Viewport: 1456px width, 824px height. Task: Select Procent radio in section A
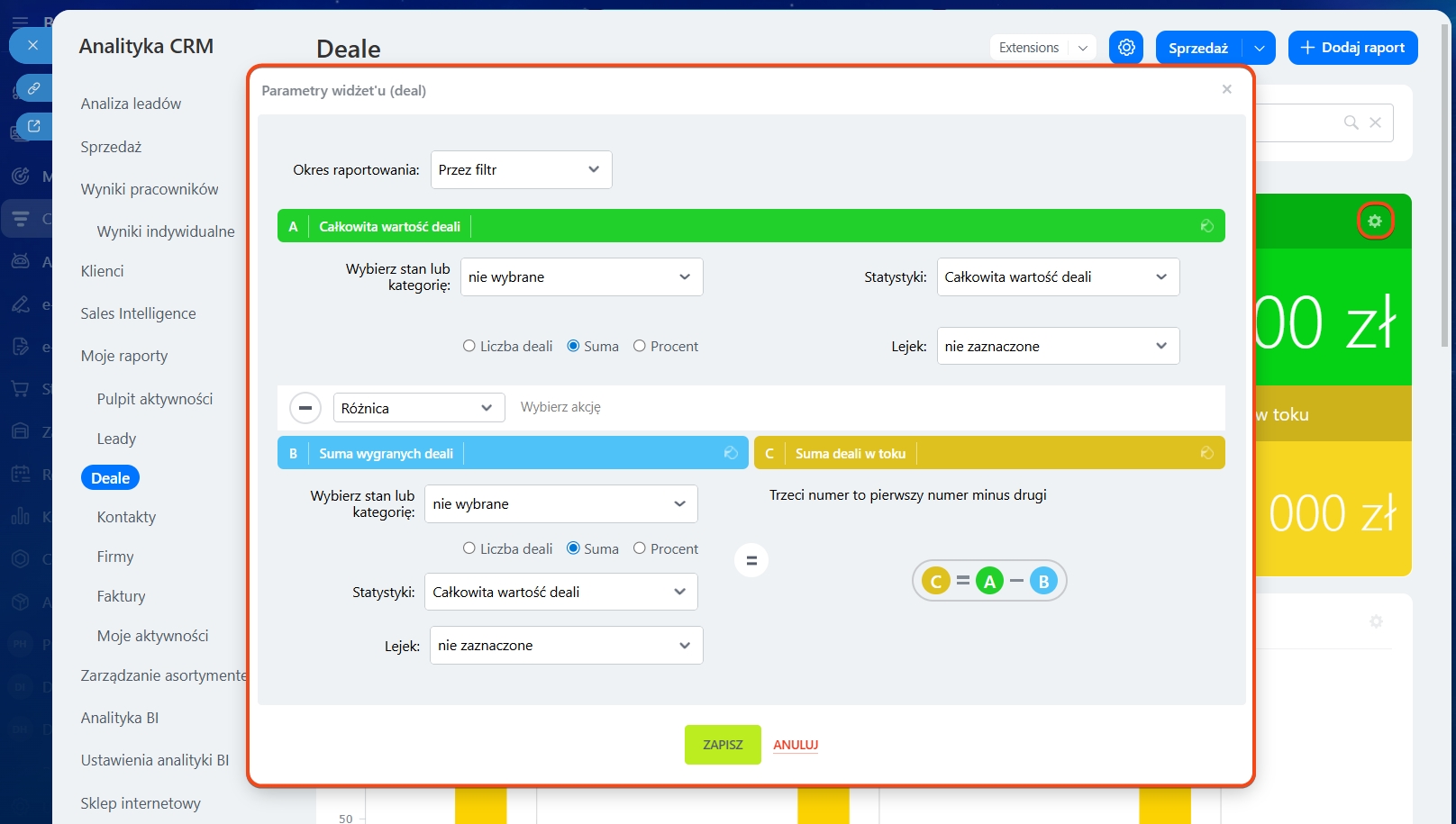[x=640, y=346]
